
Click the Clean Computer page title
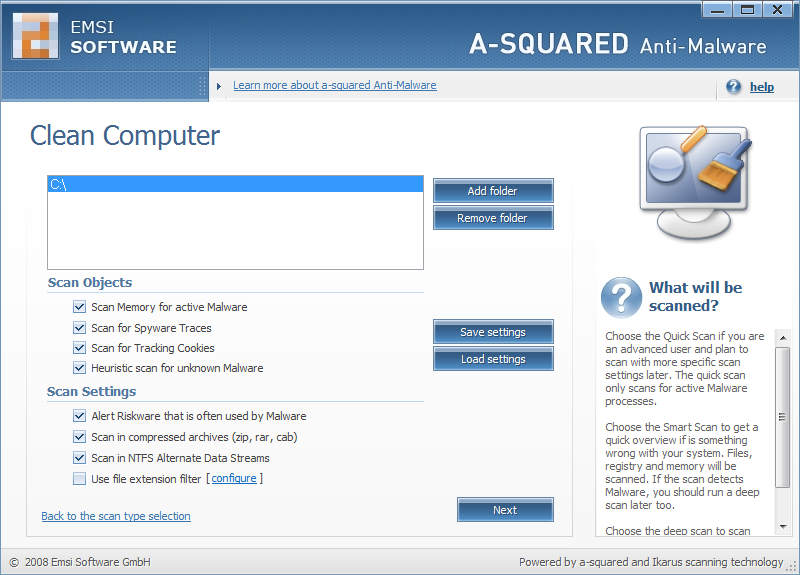125,136
